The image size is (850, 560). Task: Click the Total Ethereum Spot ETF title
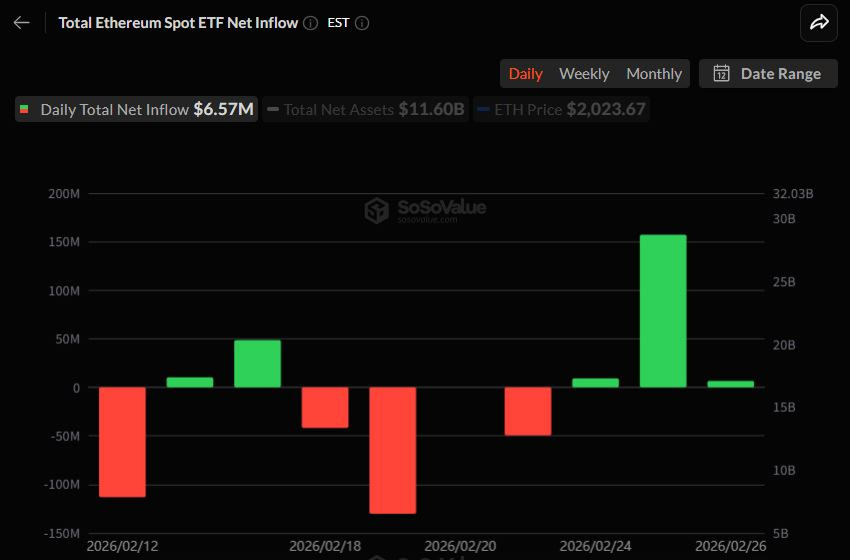pyautogui.click(x=178, y=23)
